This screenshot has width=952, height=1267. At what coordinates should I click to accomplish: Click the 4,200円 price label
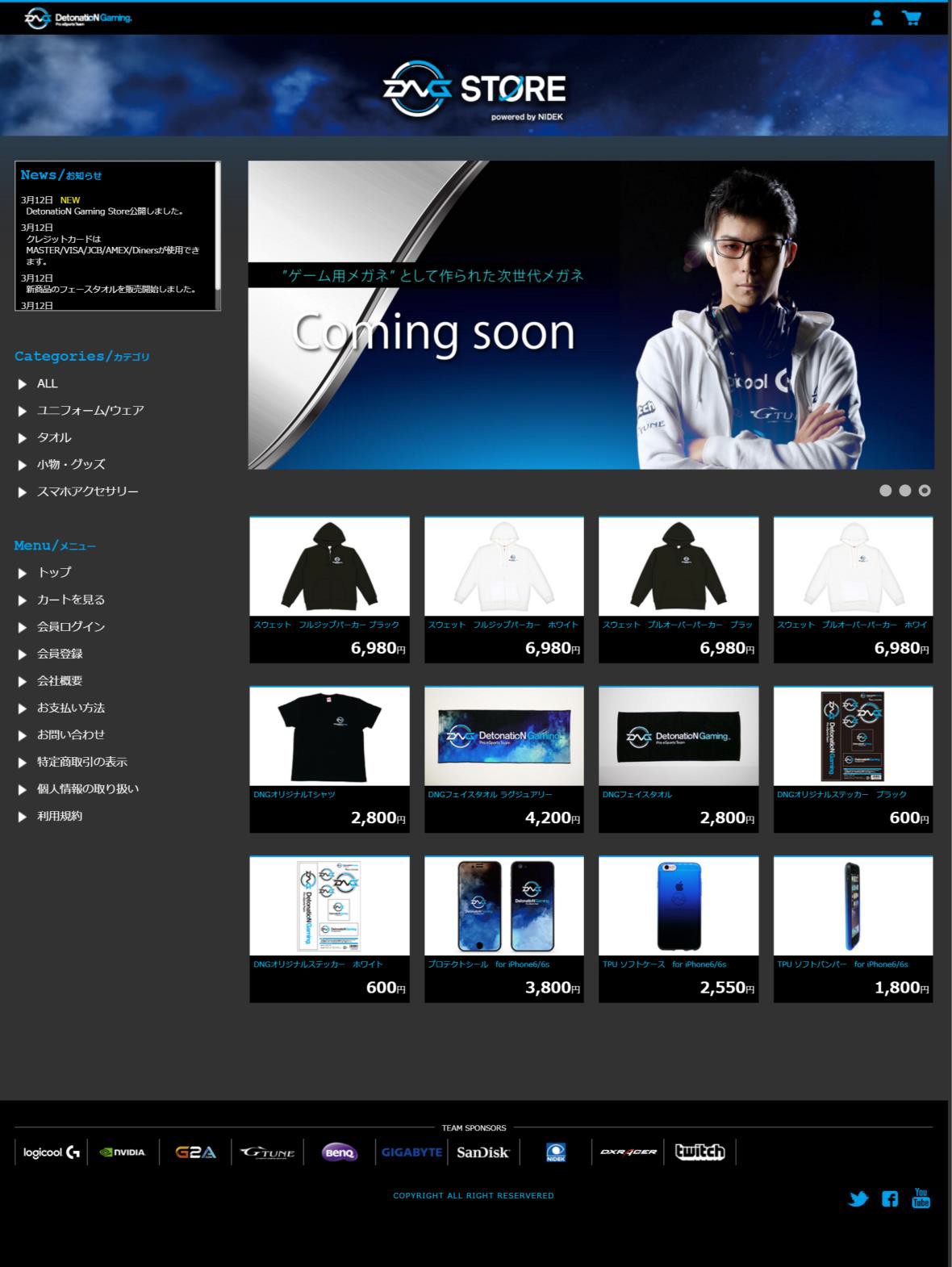553,818
